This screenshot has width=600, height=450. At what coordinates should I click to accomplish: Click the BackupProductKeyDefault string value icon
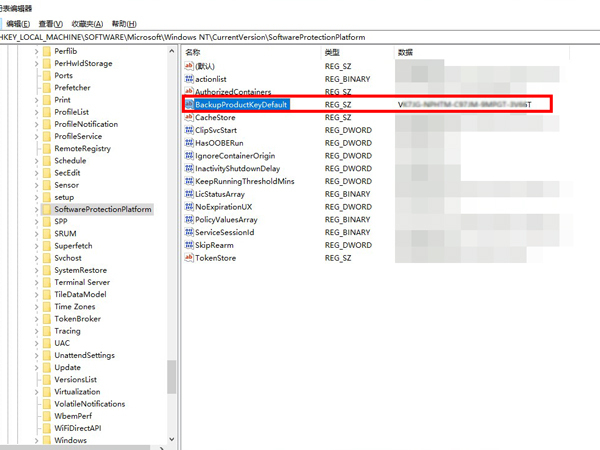(189, 104)
